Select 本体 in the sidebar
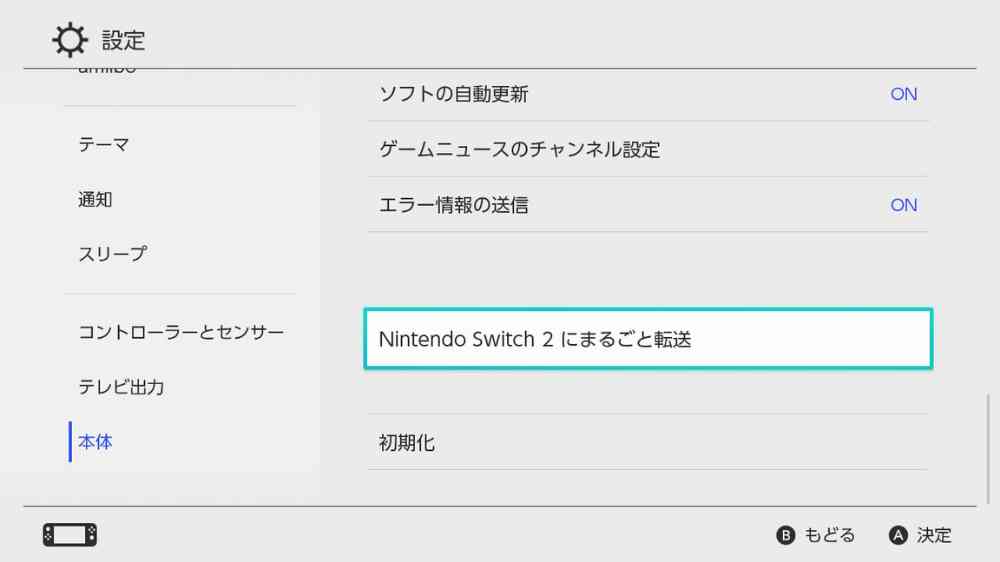The width and height of the screenshot is (1000, 562). pyautogui.click(x=96, y=442)
